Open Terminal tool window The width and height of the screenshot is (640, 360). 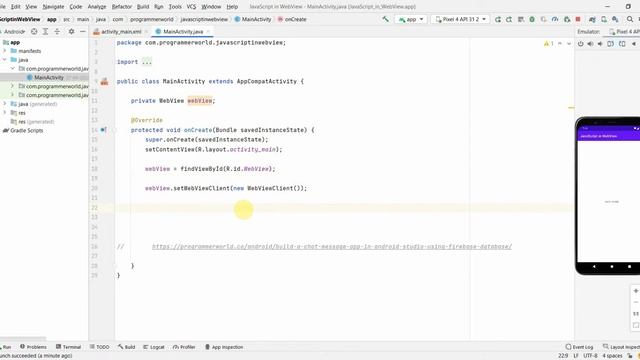[68, 347]
